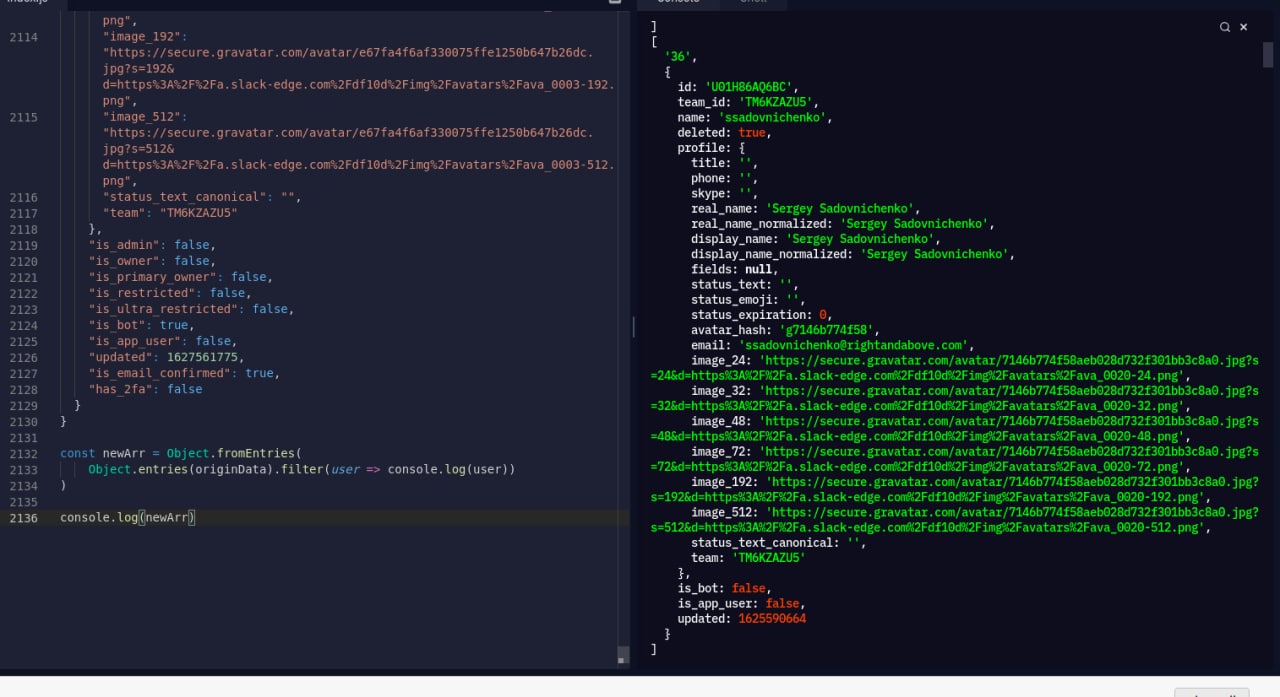Click line number 2114 in the gutter
The width and height of the screenshot is (1280, 697).
pyautogui.click(x=22, y=37)
